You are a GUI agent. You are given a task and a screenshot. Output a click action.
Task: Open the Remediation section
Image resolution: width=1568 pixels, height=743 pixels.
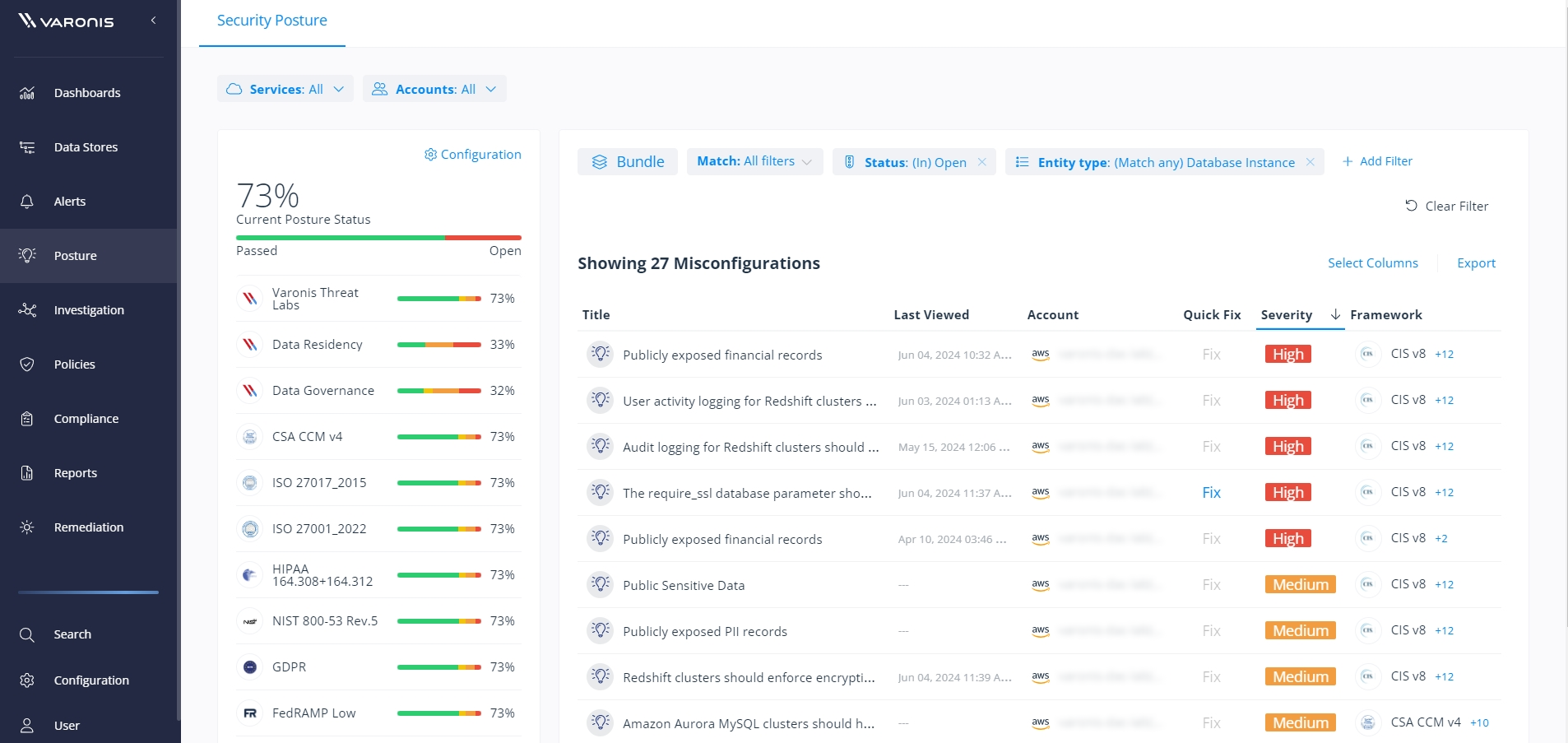tap(89, 527)
